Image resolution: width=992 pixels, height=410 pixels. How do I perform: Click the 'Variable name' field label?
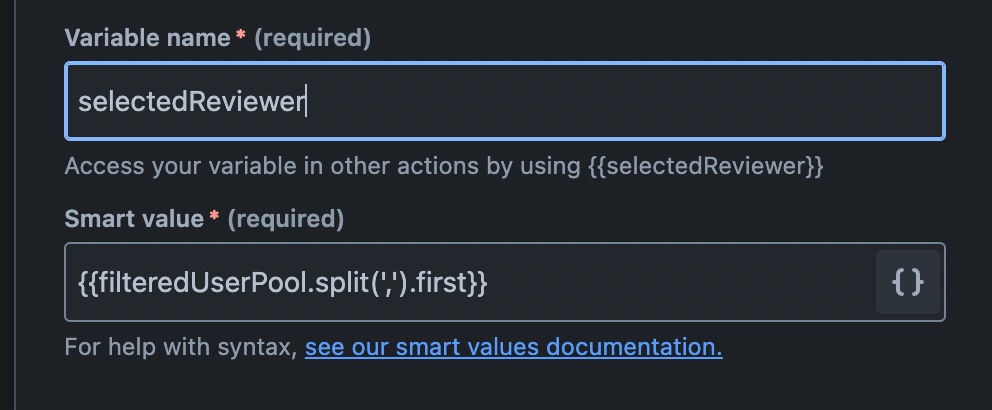(147, 39)
